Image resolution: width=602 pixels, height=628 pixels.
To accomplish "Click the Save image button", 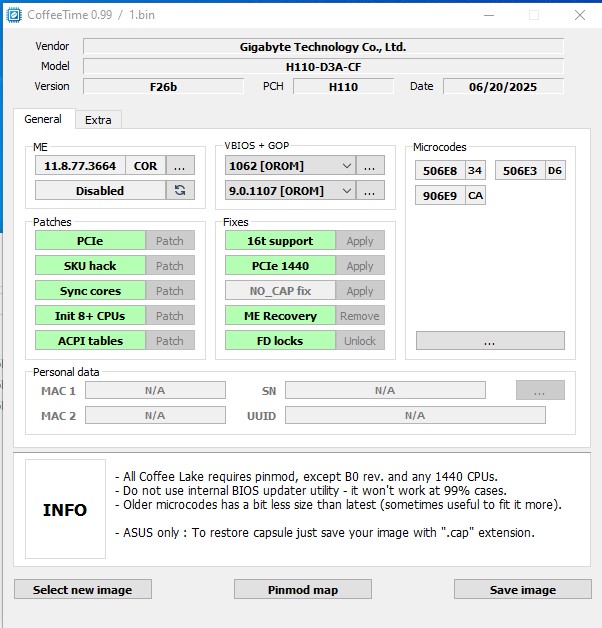I will 522,589.
